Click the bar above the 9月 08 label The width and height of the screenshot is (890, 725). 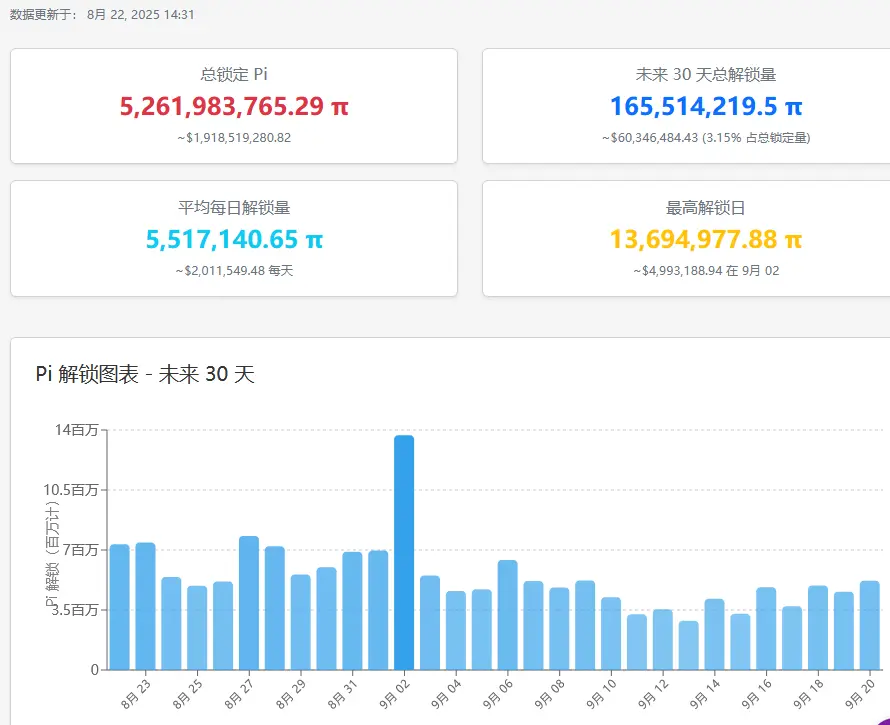559,629
